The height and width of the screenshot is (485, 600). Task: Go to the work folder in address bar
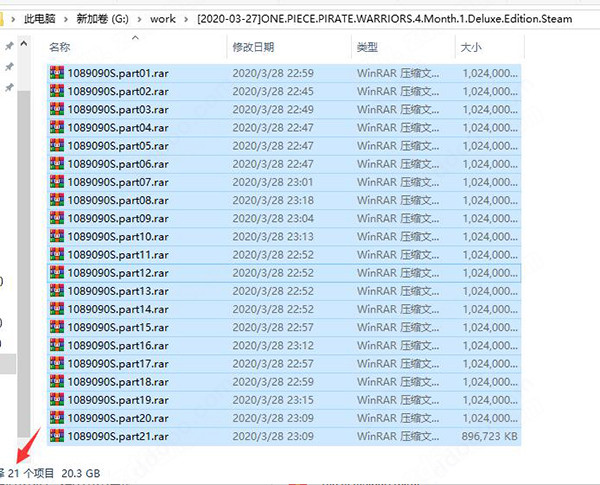coord(162,19)
